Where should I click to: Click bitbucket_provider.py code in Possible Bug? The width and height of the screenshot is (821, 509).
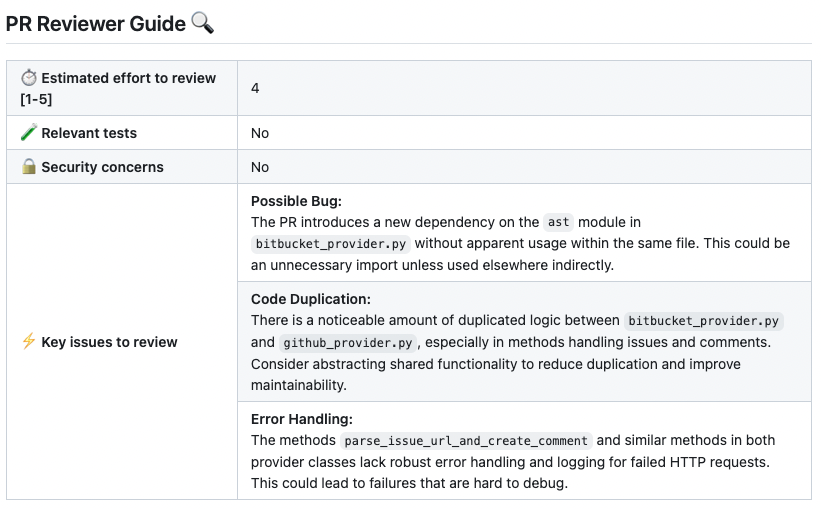[331, 244]
